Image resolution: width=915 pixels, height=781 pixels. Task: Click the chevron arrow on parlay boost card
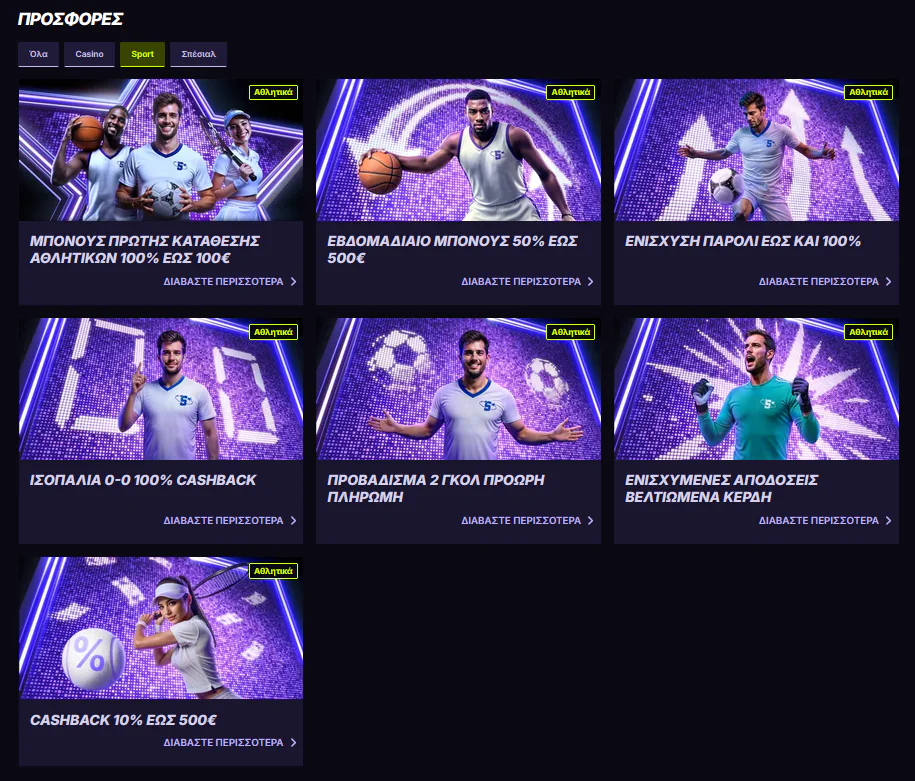(x=888, y=281)
